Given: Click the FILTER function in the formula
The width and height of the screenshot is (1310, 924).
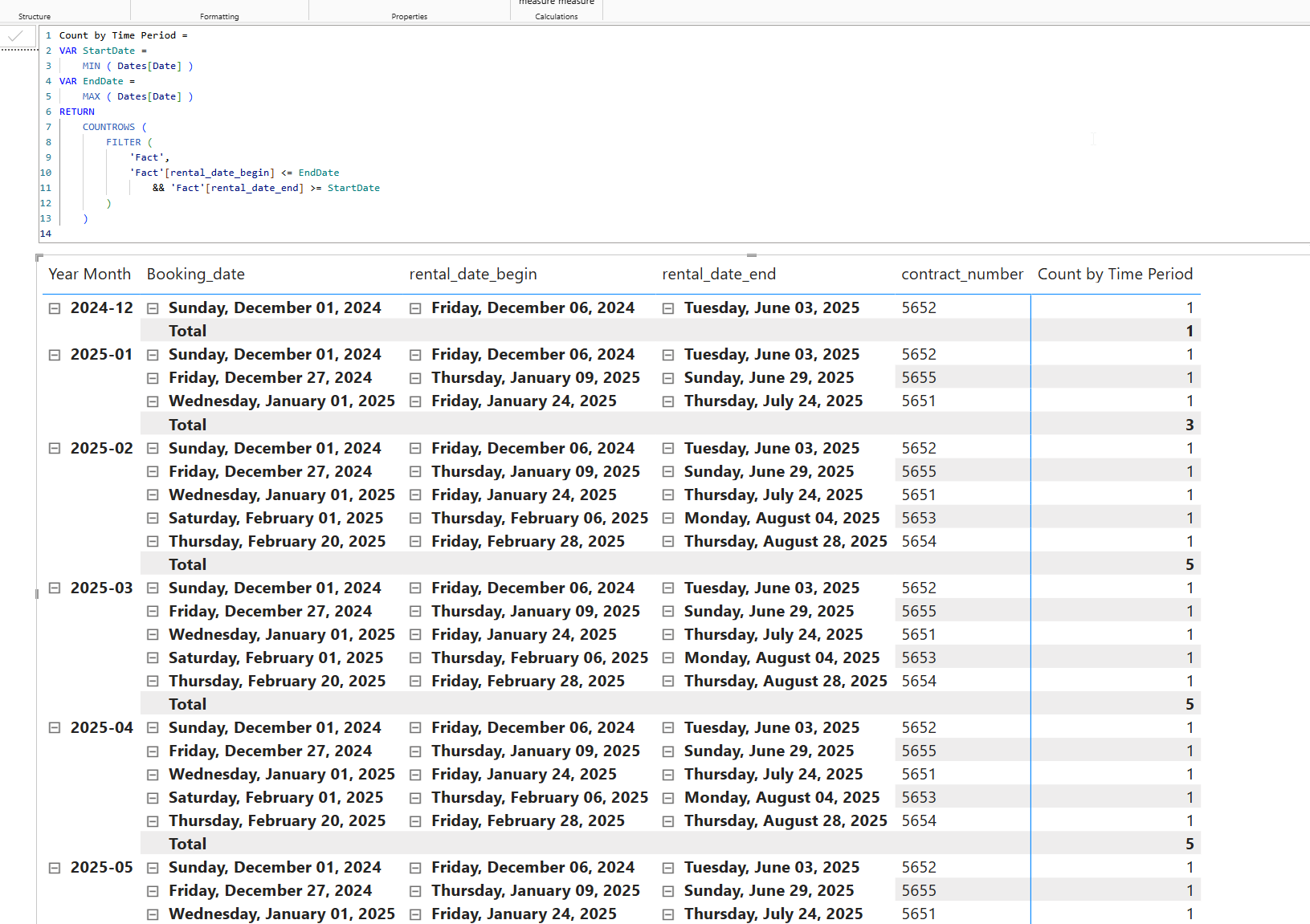Looking at the screenshot, I should (x=123, y=142).
